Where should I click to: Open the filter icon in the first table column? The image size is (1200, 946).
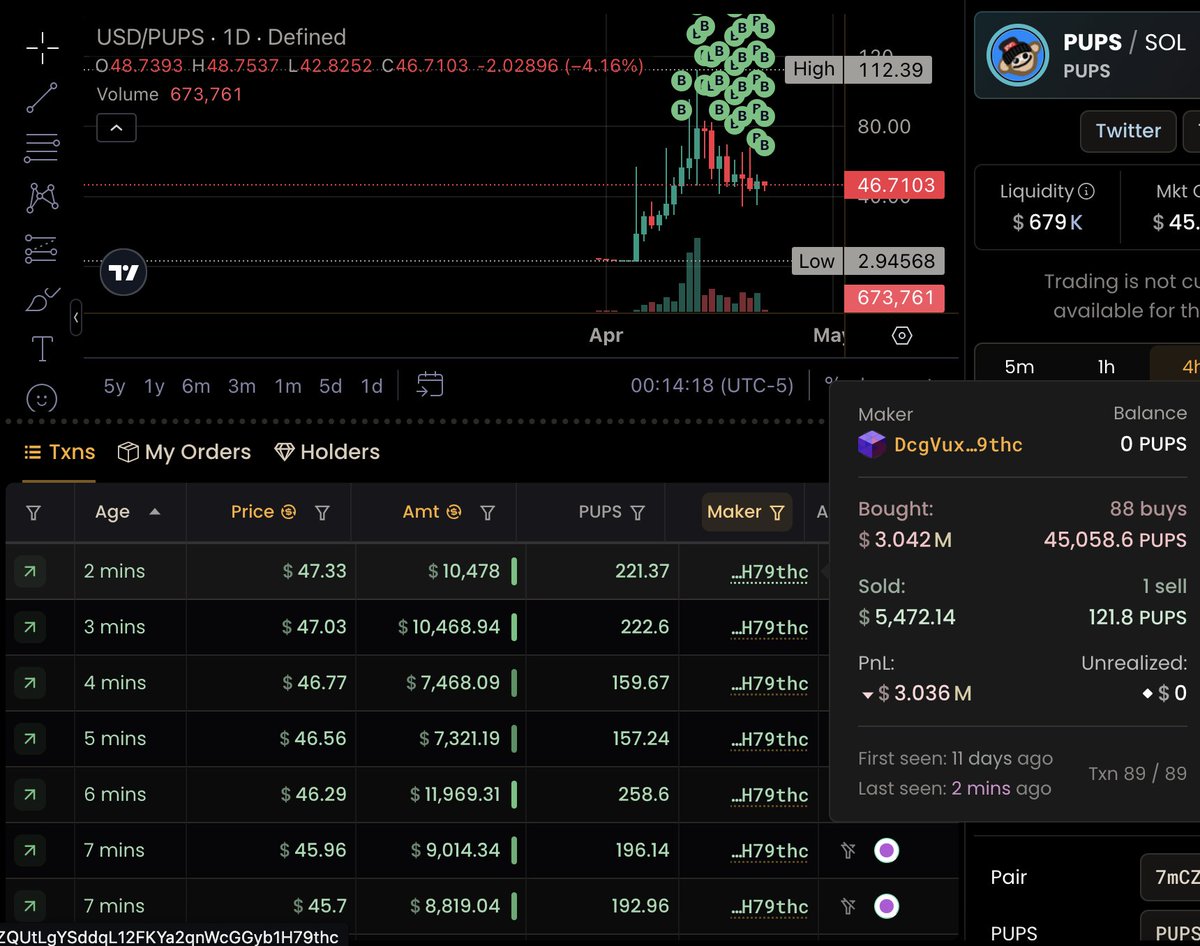pyautogui.click(x=33, y=512)
